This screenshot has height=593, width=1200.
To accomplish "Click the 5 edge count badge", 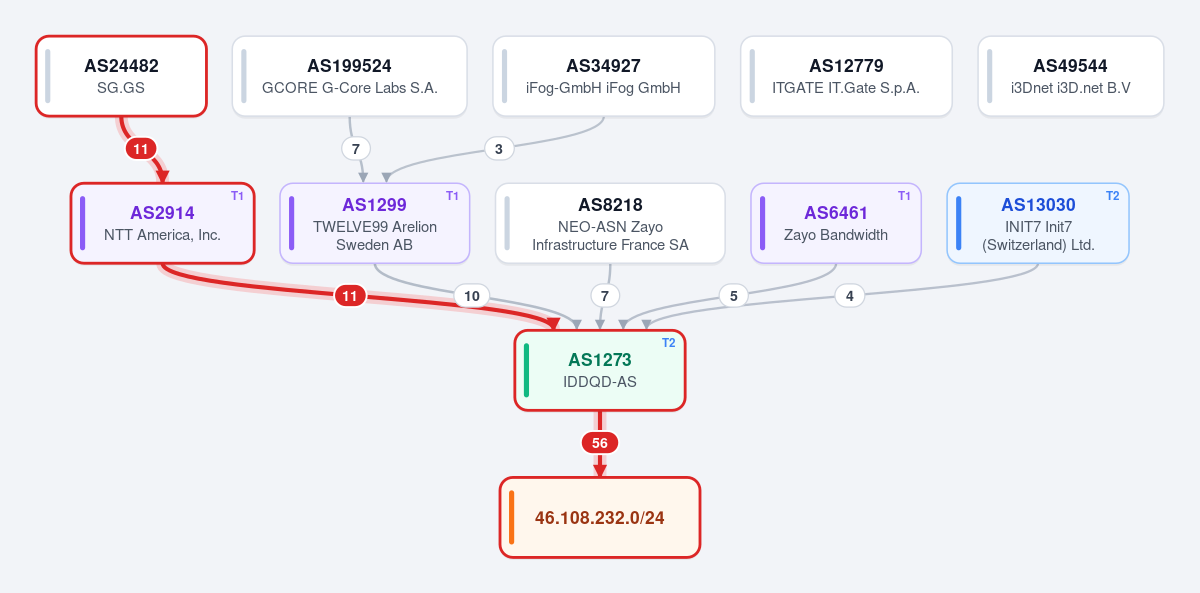I will pyautogui.click(x=733, y=296).
